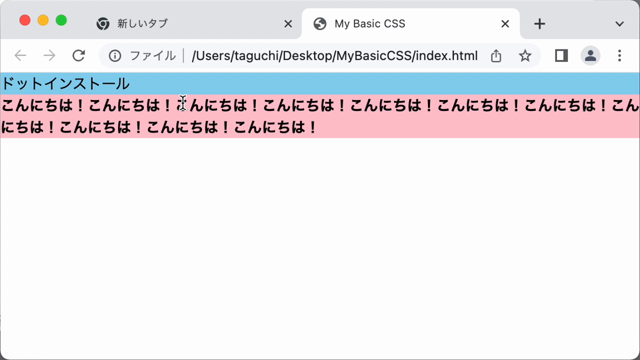This screenshot has width=640, height=360.
Task: Open site info icon beside ファイル
Action: (x=115, y=56)
